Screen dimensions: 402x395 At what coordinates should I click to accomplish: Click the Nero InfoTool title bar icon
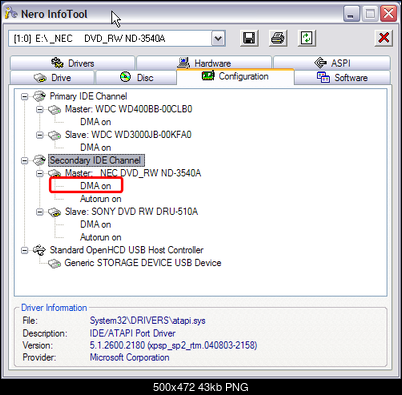(x=11, y=13)
